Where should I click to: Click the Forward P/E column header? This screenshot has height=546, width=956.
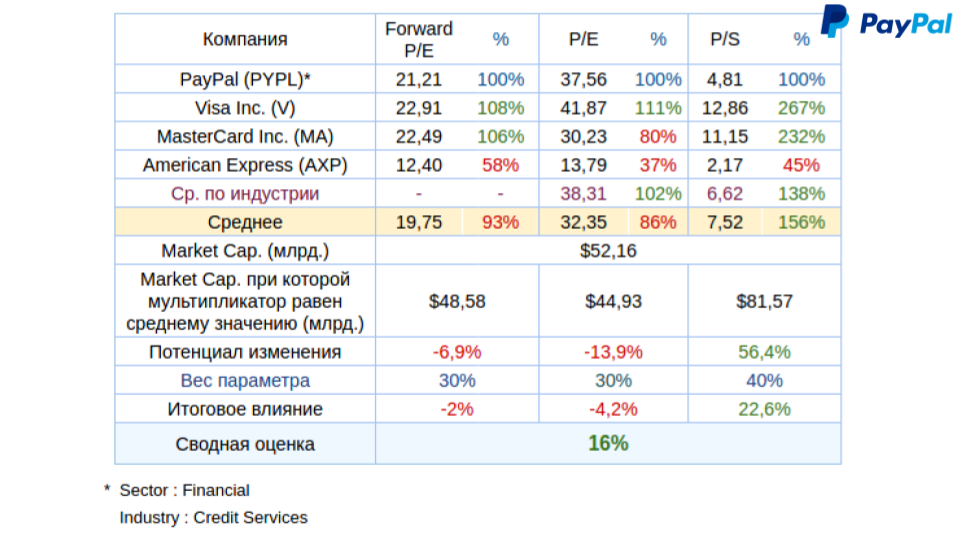coord(418,39)
